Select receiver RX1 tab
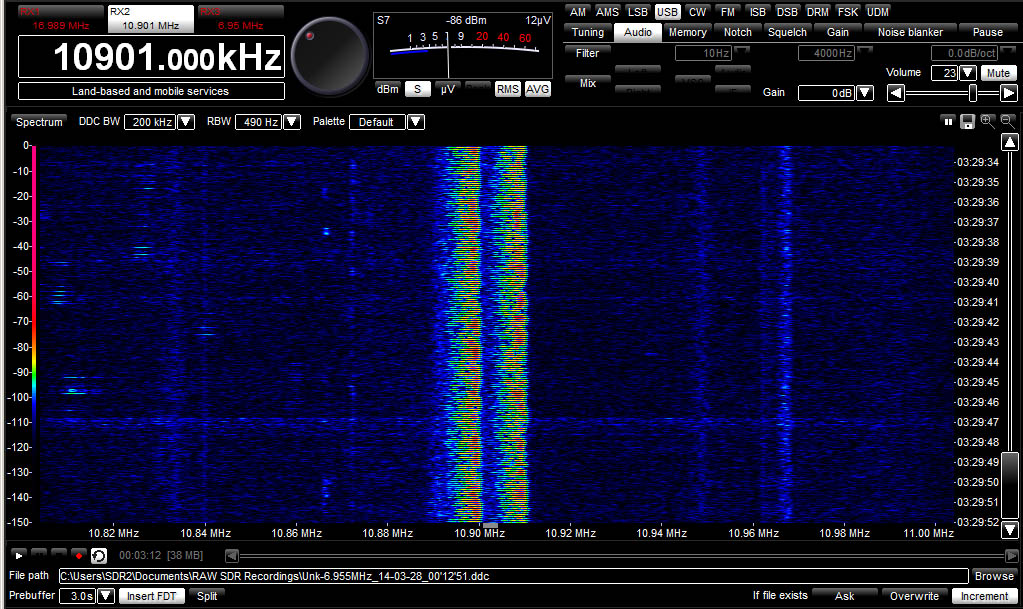This screenshot has width=1023, height=609. 61,18
